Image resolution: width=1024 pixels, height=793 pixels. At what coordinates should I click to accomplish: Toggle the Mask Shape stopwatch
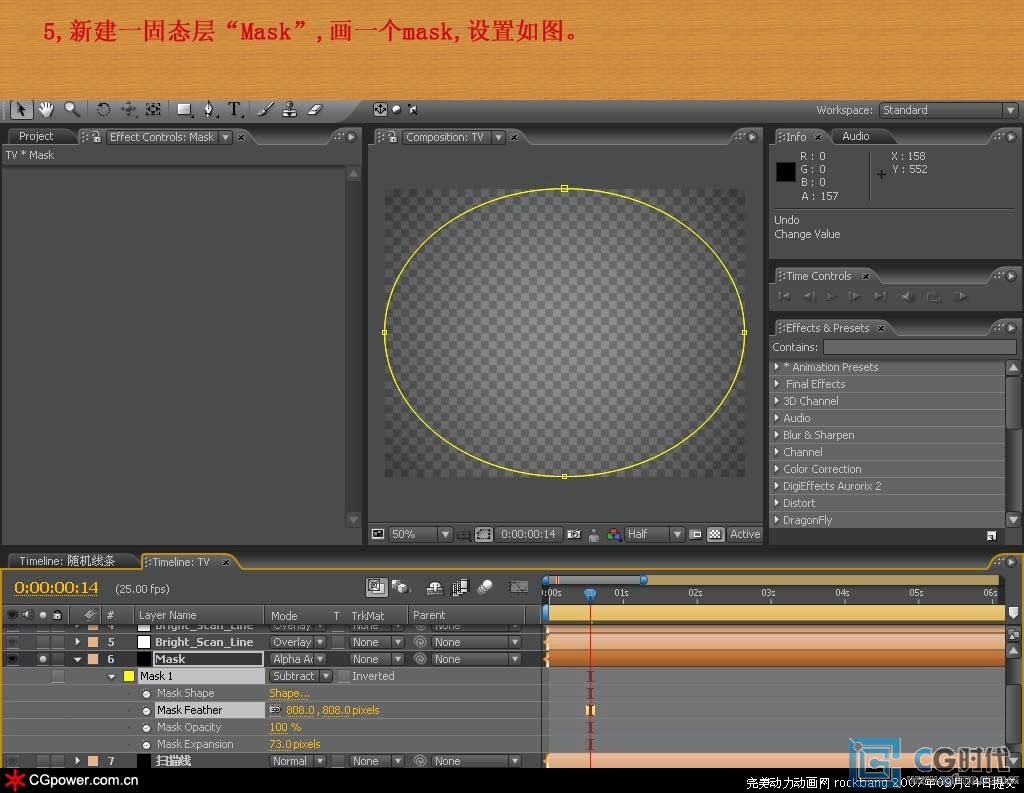coord(146,694)
